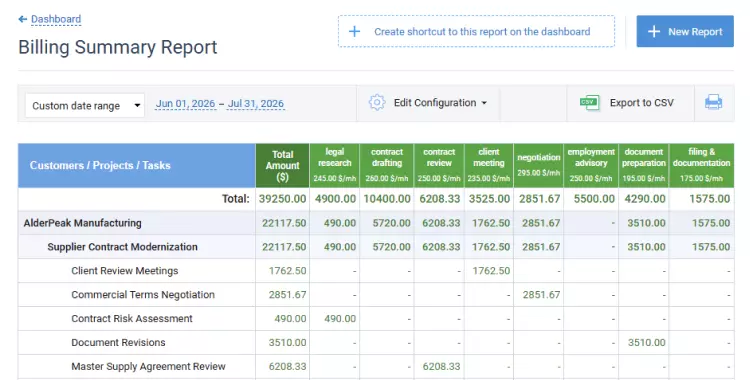Click the contract review column header

click(x=439, y=165)
